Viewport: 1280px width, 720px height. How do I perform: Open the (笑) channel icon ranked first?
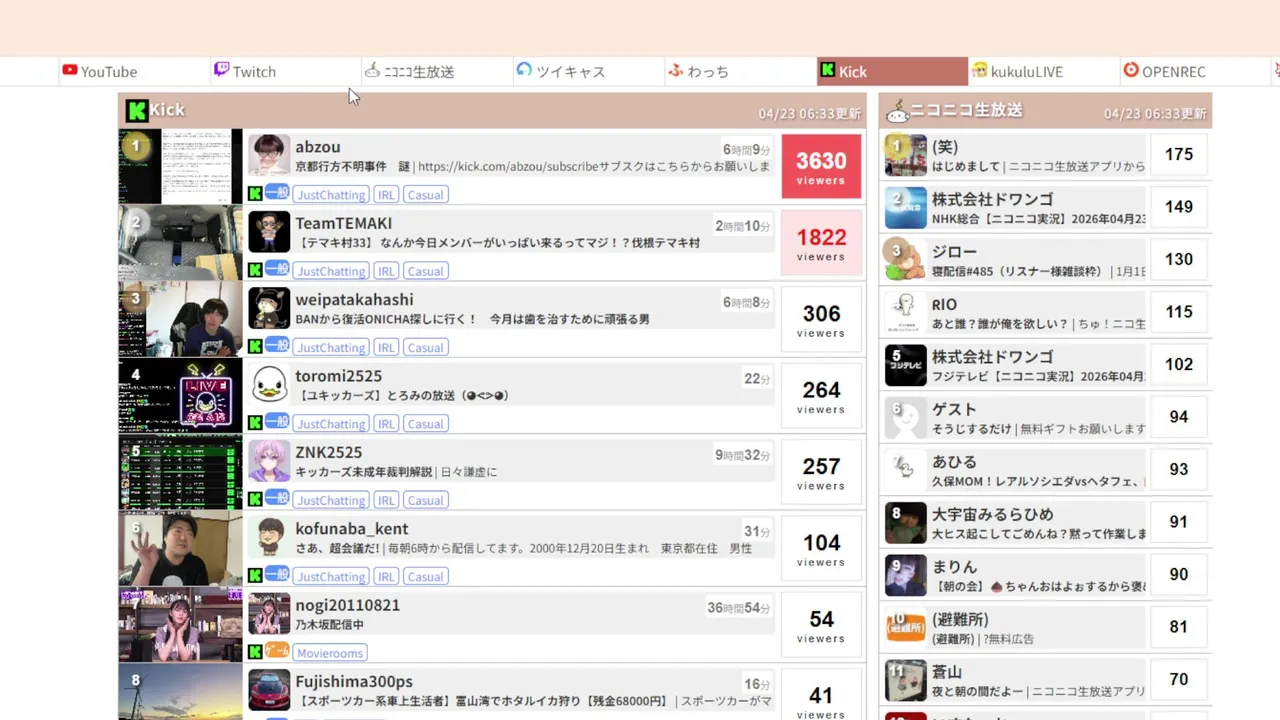click(x=906, y=154)
